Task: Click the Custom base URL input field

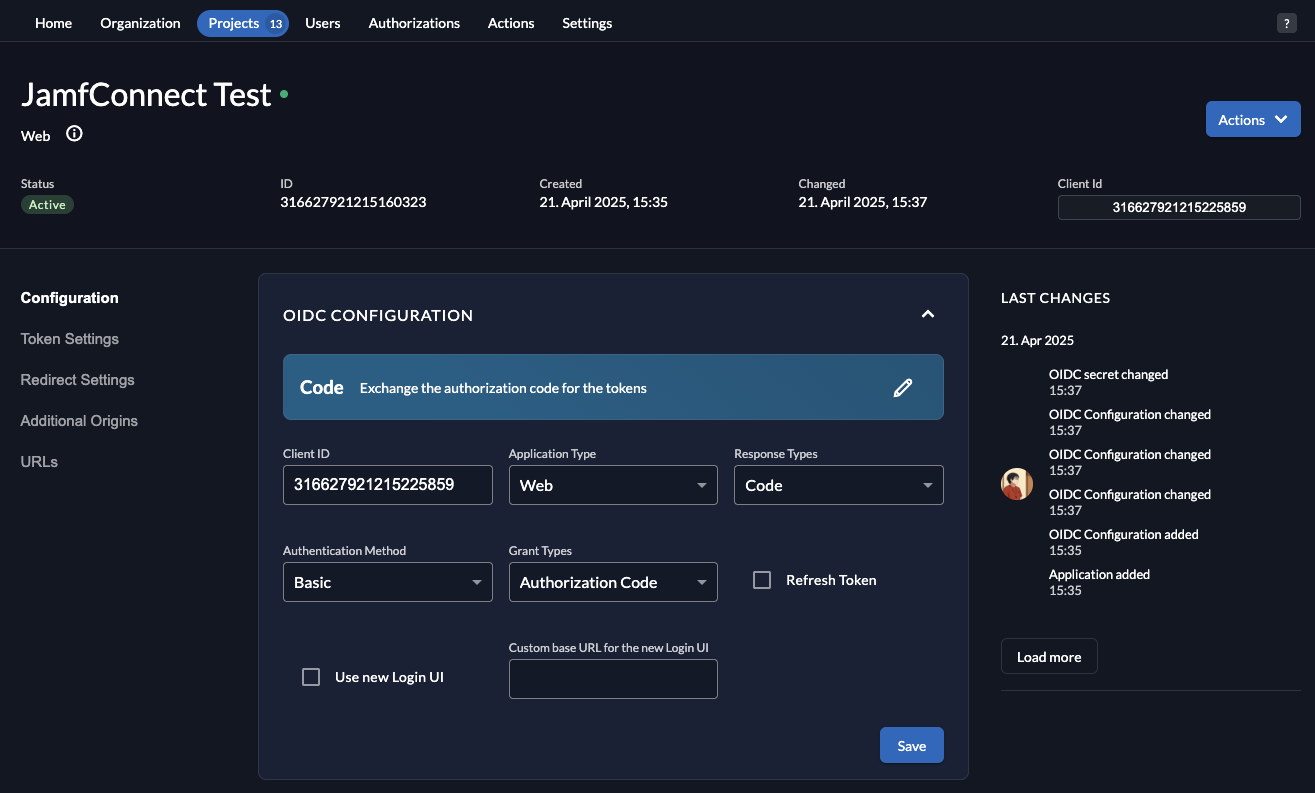Action: (x=613, y=679)
